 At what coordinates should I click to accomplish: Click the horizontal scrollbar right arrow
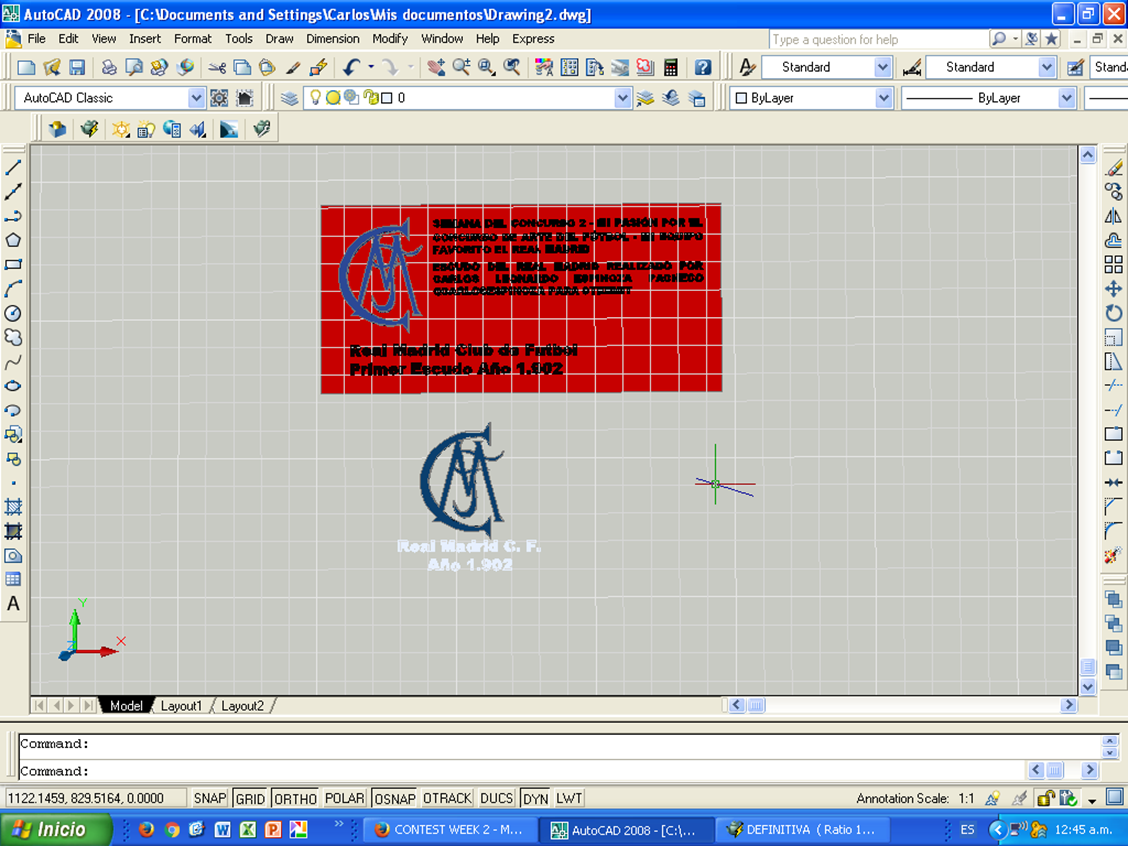[x=1068, y=705]
